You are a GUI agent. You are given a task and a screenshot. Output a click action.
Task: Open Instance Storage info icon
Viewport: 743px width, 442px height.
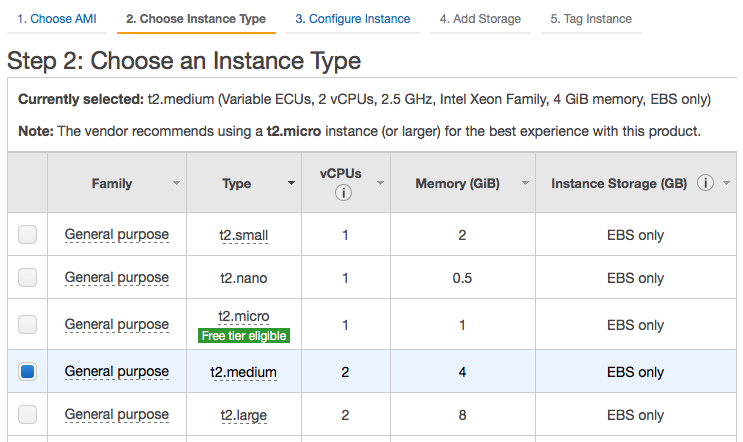pos(705,182)
